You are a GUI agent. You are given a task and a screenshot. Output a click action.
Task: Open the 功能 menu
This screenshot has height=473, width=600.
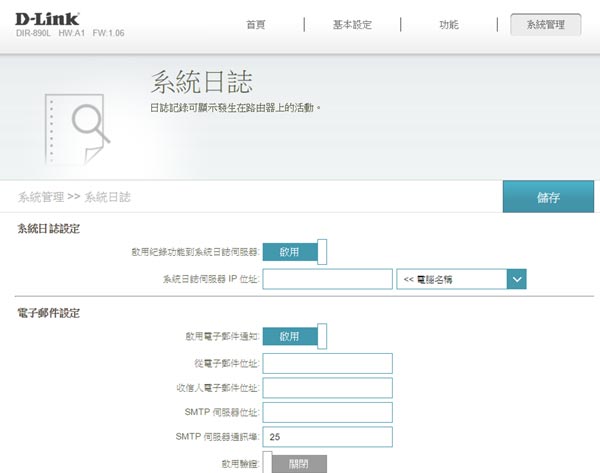(450, 25)
